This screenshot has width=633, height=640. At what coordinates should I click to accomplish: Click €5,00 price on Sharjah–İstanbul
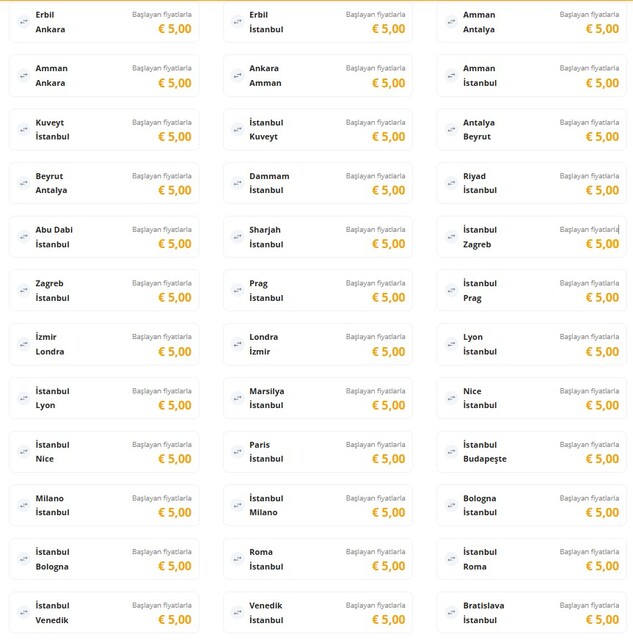(x=388, y=244)
